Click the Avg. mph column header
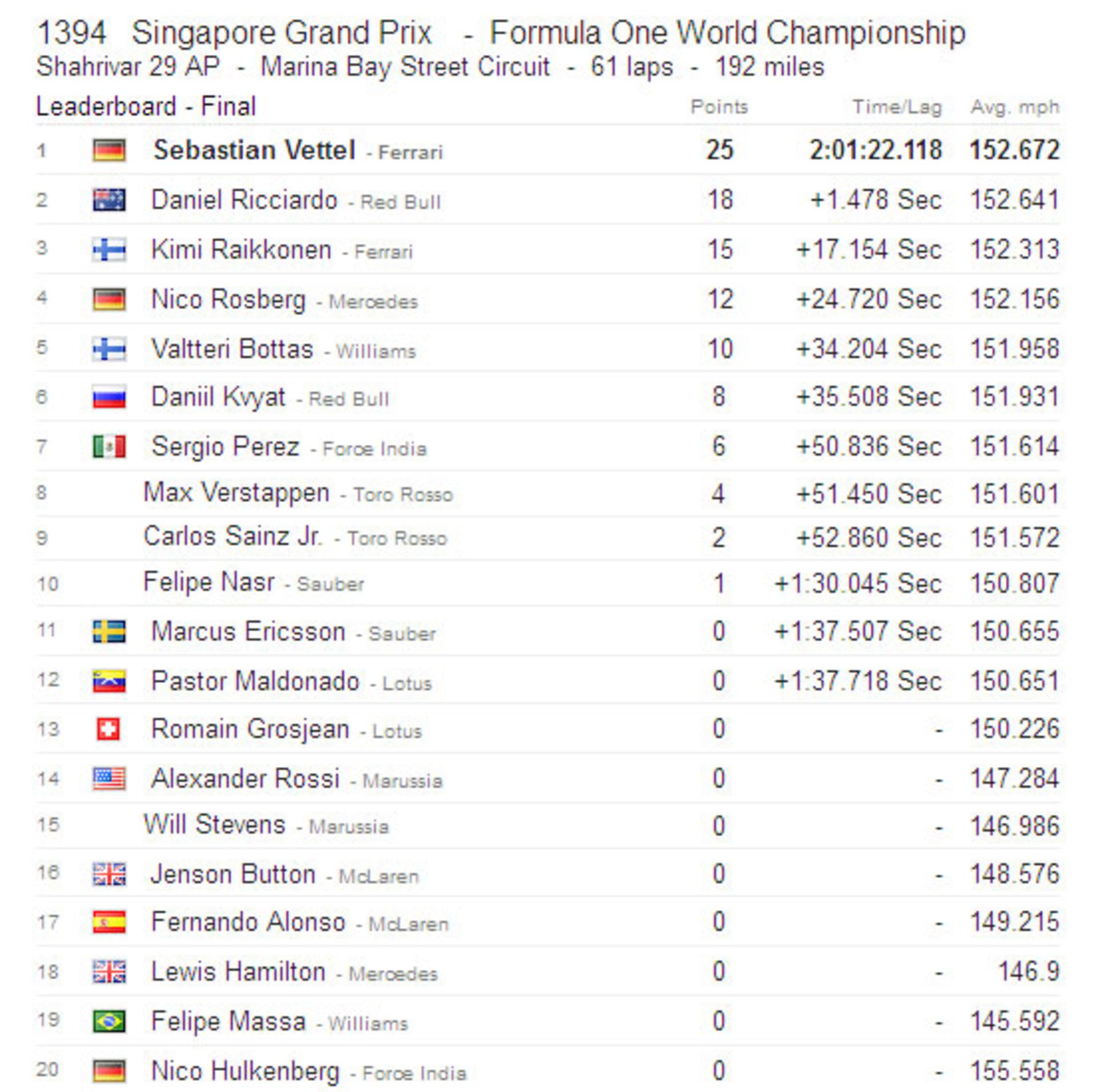 coord(1014,107)
